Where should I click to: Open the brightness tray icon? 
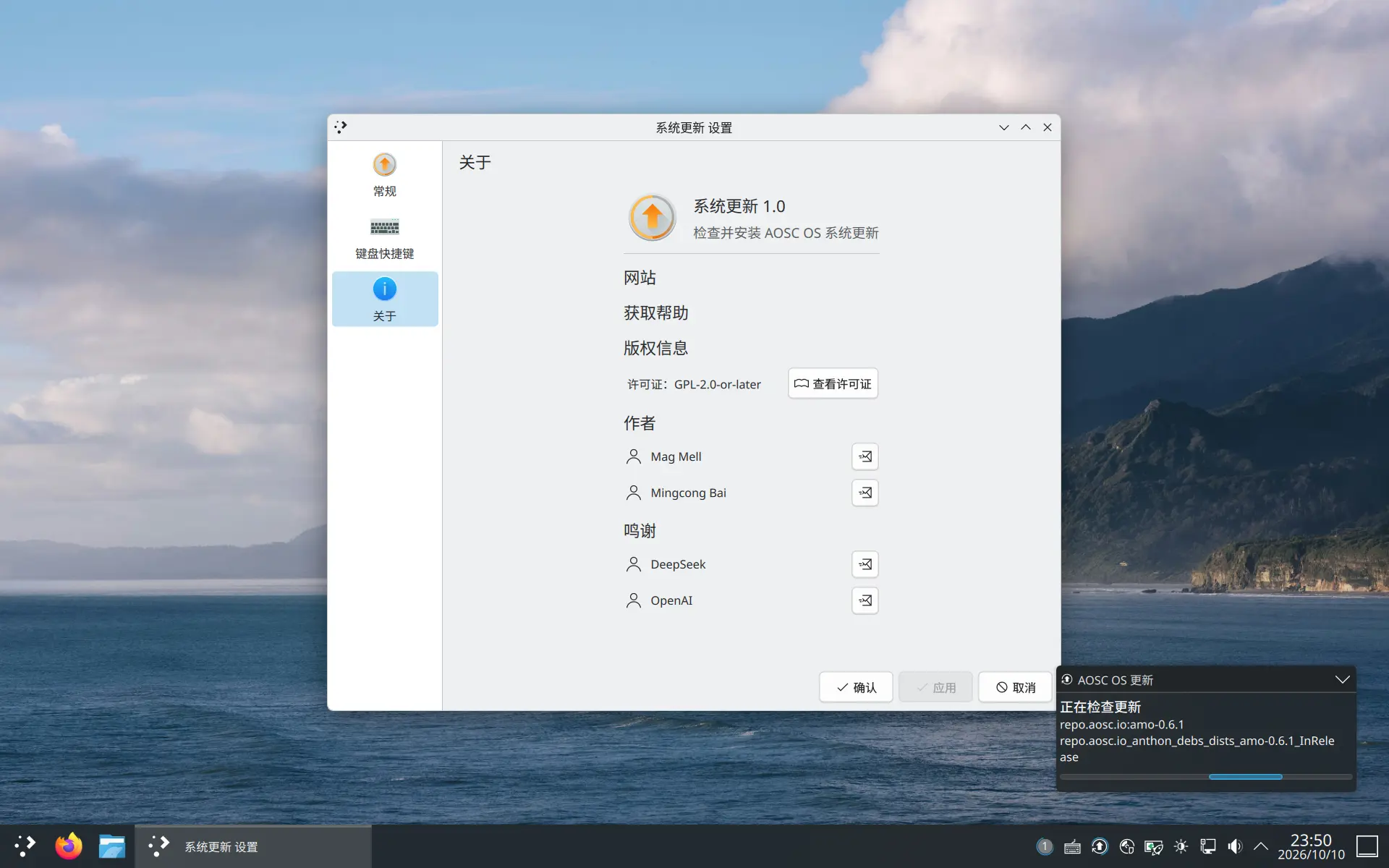(x=1181, y=846)
